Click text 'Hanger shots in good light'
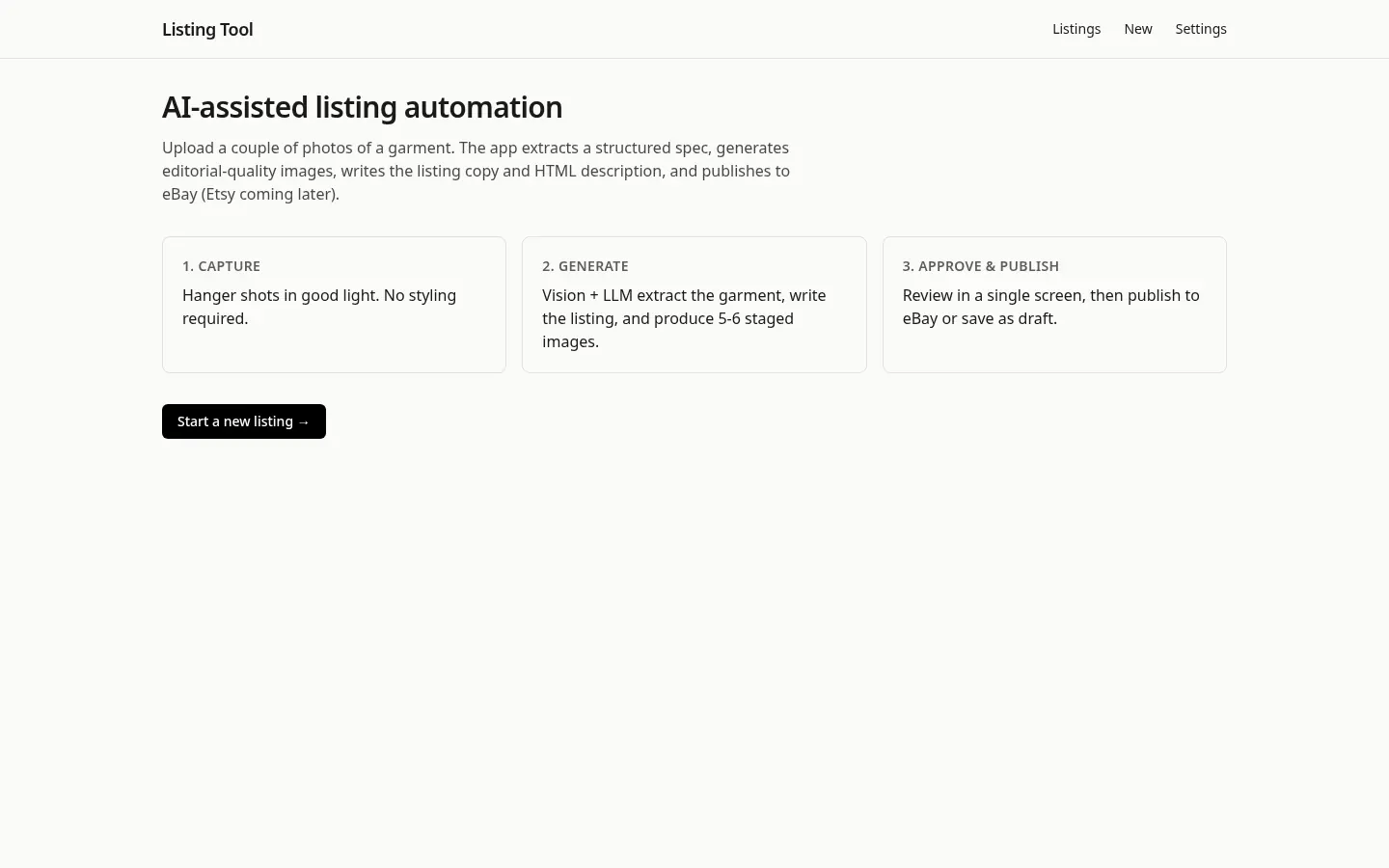The height and width of the screenshot is (868, 1389). (281, 295)
